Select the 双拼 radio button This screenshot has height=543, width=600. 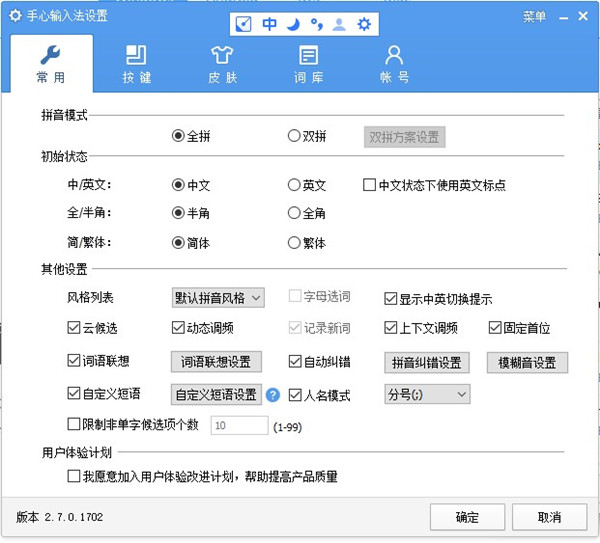pyautogui.click(x=294, y=137)
